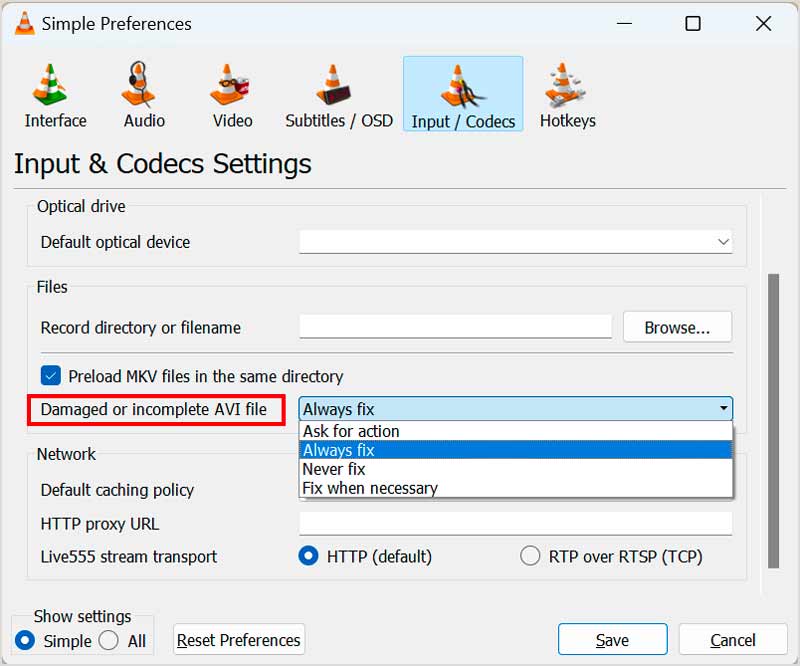The height and width of the screenshot is (666, 800).
Task: Choose RTP over RTSP (TCP) transport
Action: 530,556
